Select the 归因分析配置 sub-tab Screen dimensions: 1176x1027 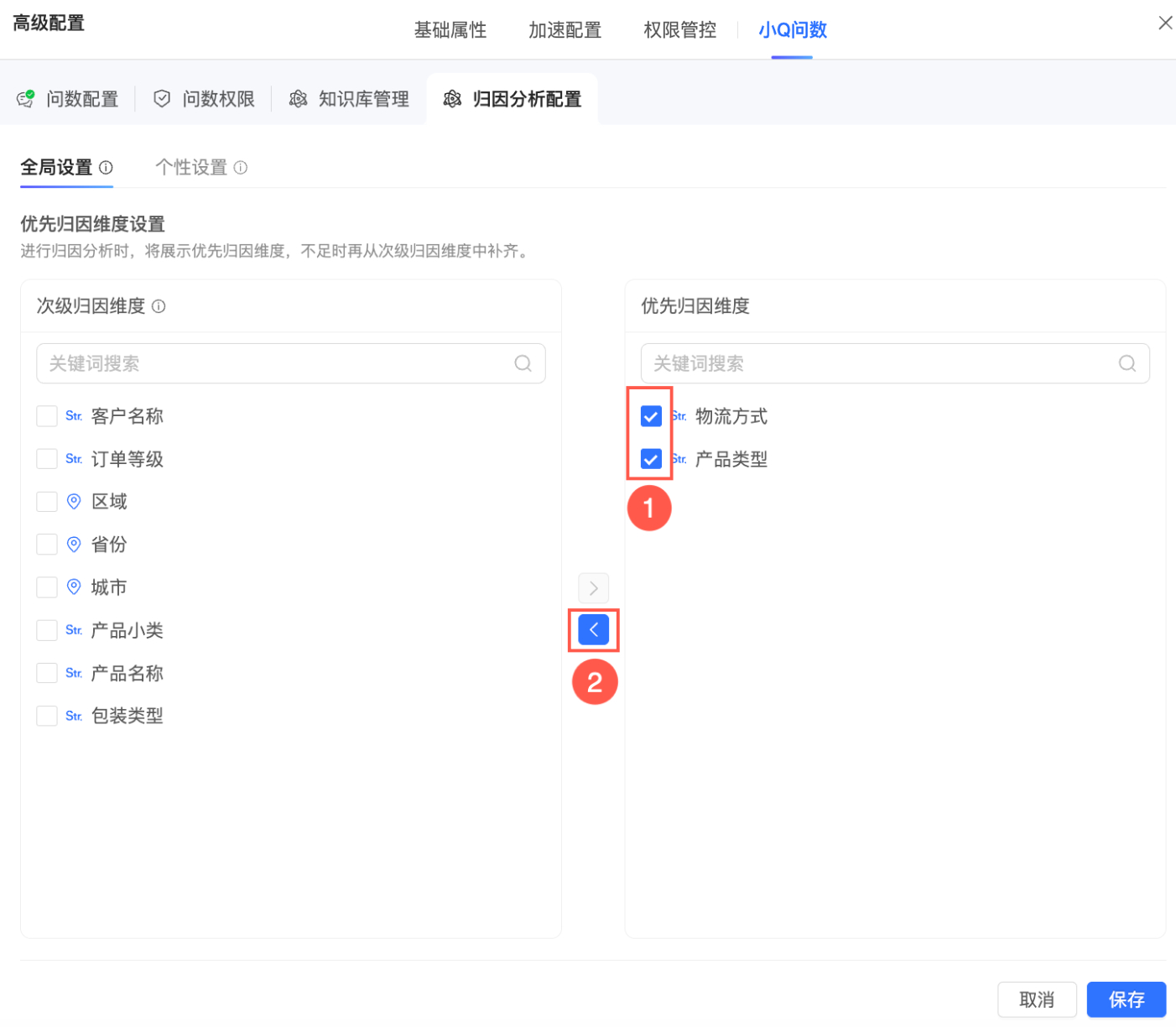pyautogui.click(x=513, y=99)
